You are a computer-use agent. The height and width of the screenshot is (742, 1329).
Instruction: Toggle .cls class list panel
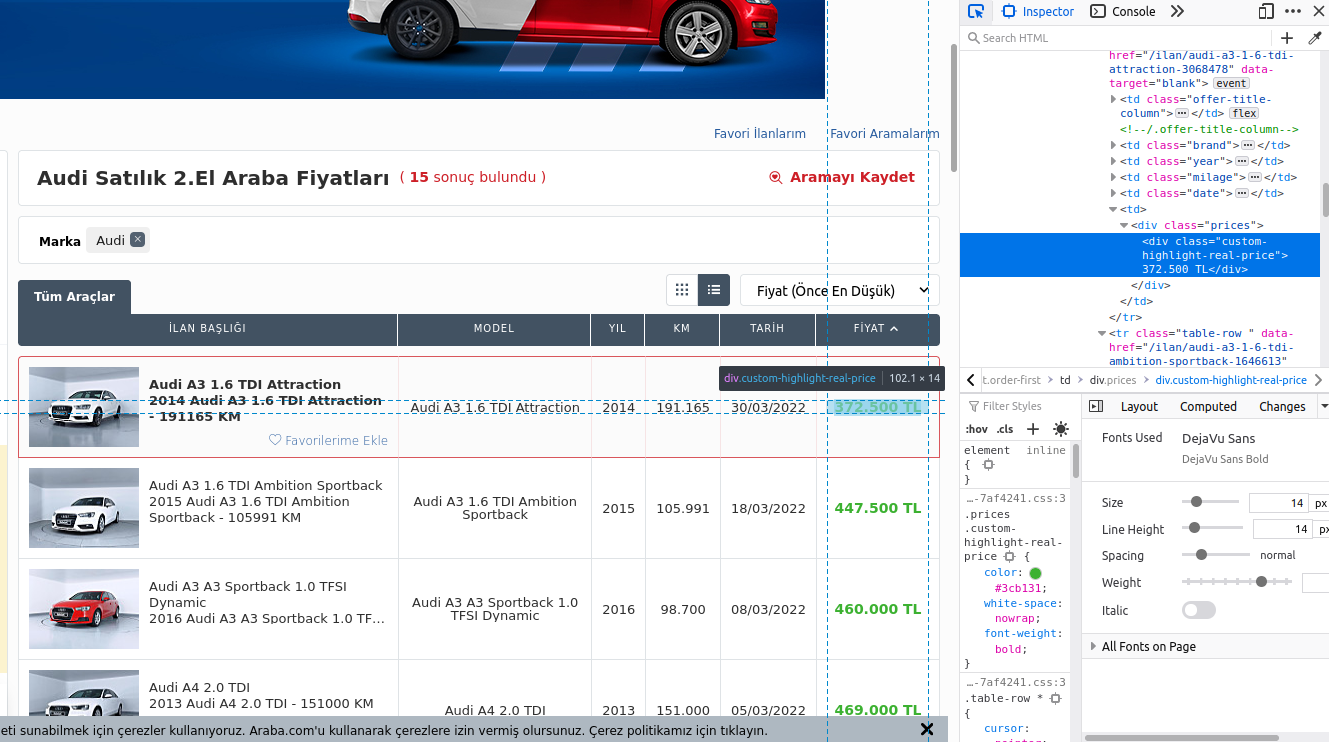pos(1005,429)
